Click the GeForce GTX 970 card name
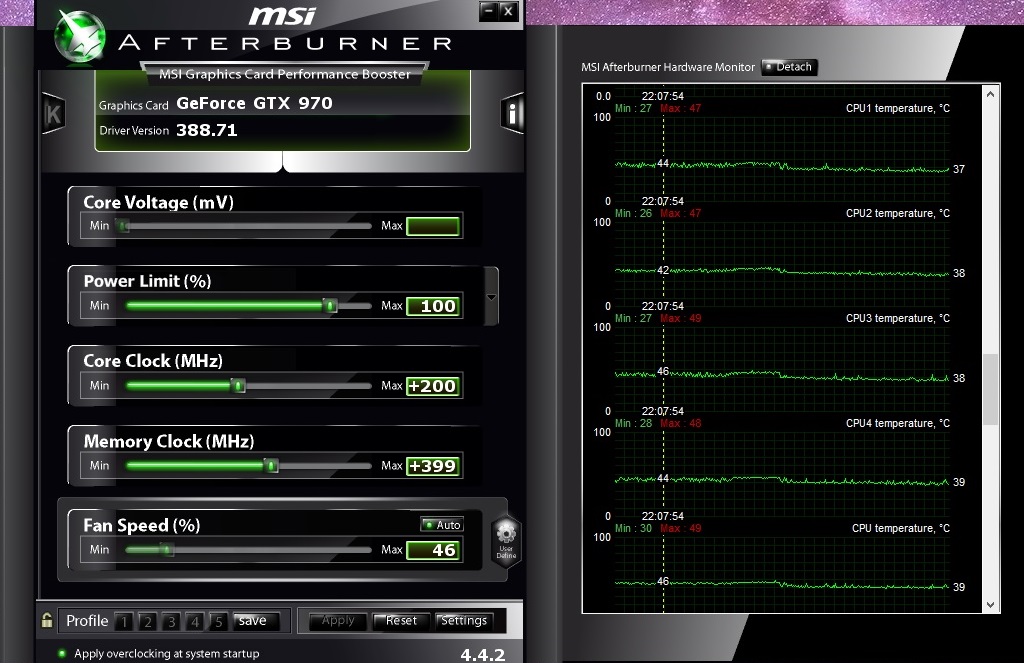The height and width of the screenshot is (663, 1024). [254, 103]
